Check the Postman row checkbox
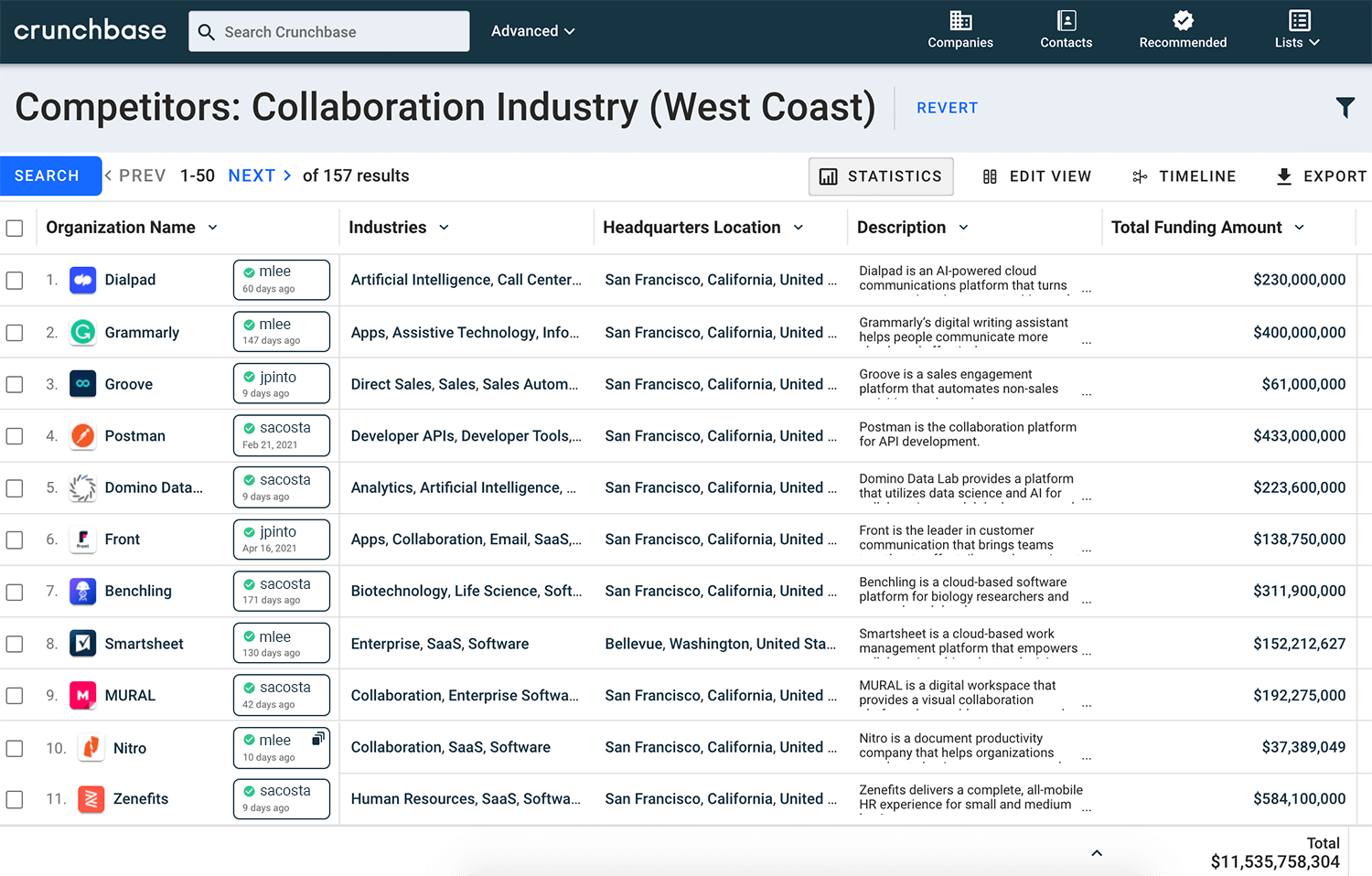This screenshot has width=1372, height=876. point(15,436)
